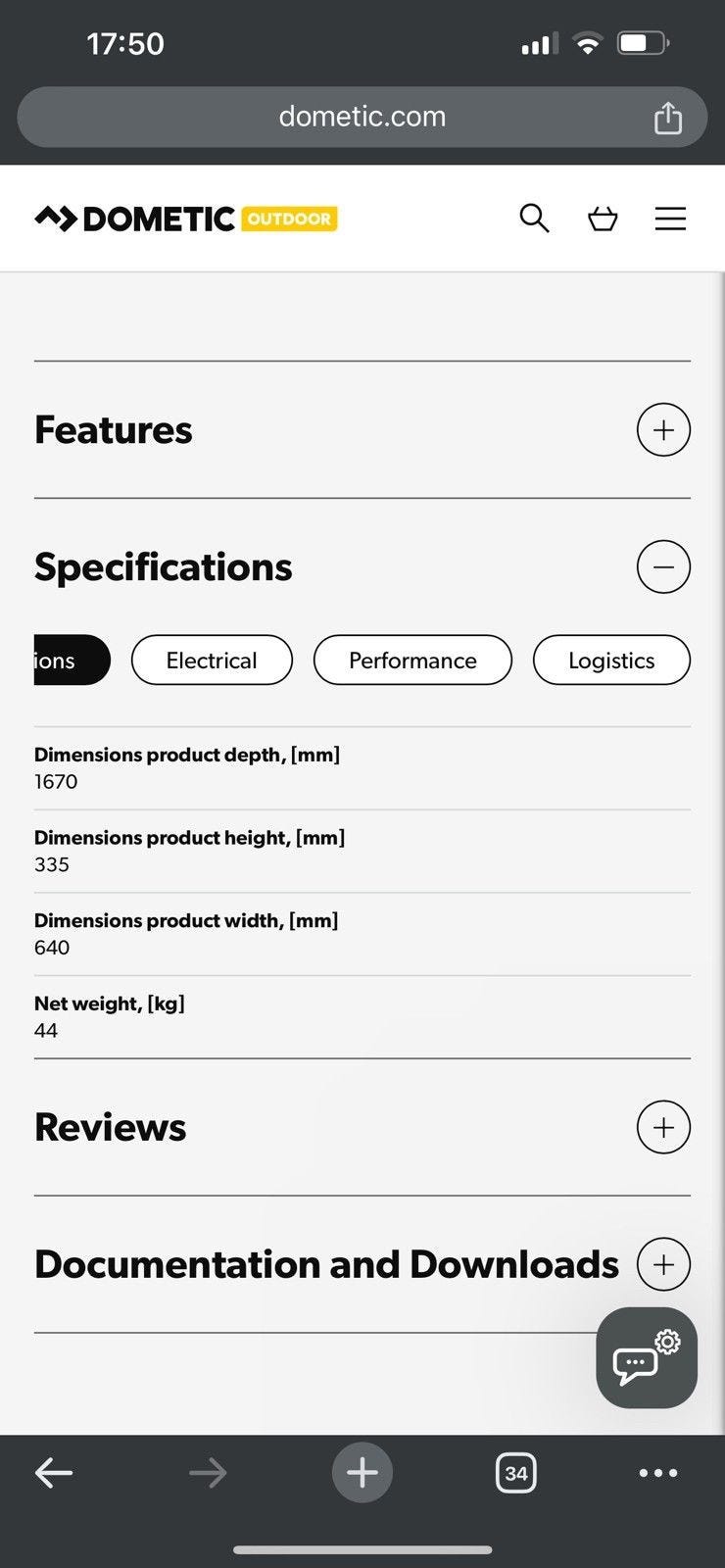725x1568 pixels.
Task: Open the chat support widget
Action: click(x=646, y=1358)
